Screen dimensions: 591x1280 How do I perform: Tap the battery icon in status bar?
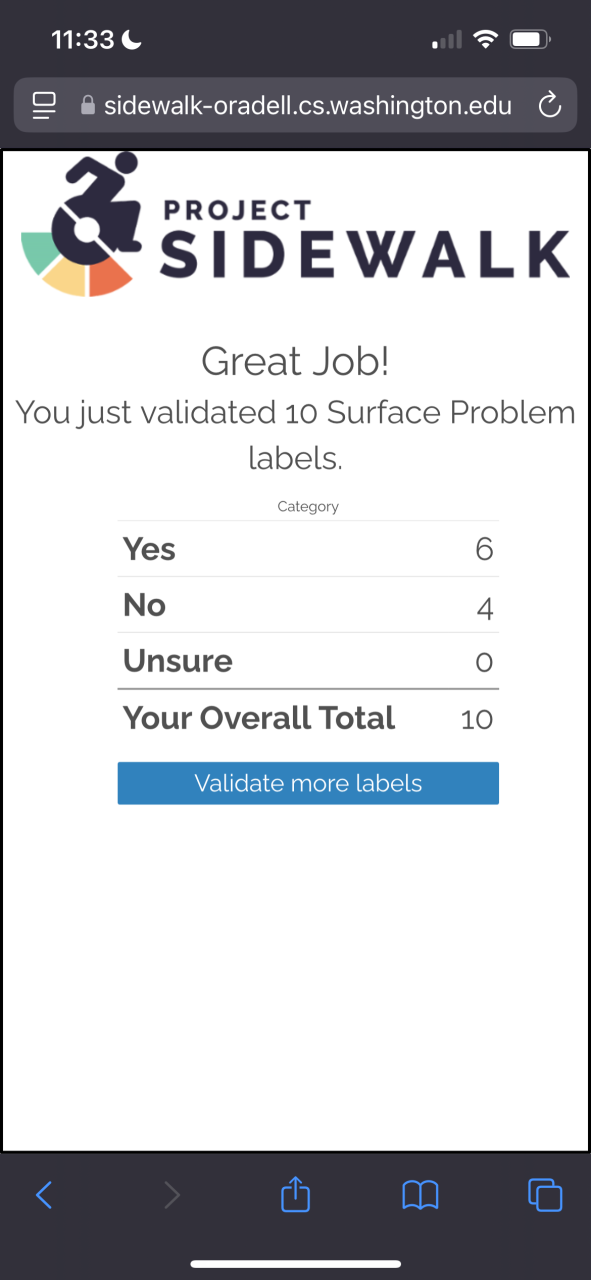tap(530, 40)
